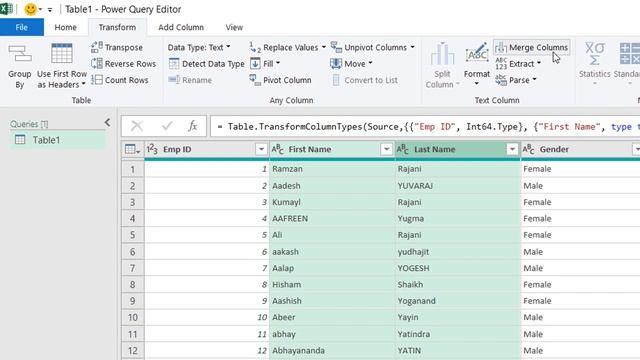The width and height of the screenshot is (640, 360).
Task: Click the cell containing Shaikh
Action: tap(458, 284)
